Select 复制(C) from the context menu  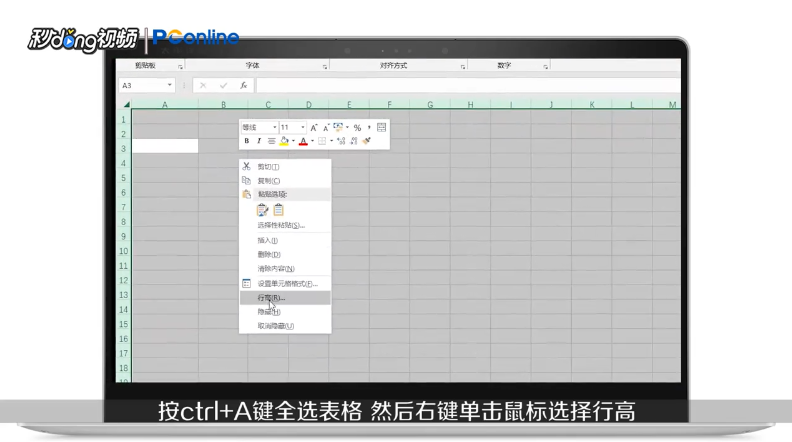click(x=285, y=180)
